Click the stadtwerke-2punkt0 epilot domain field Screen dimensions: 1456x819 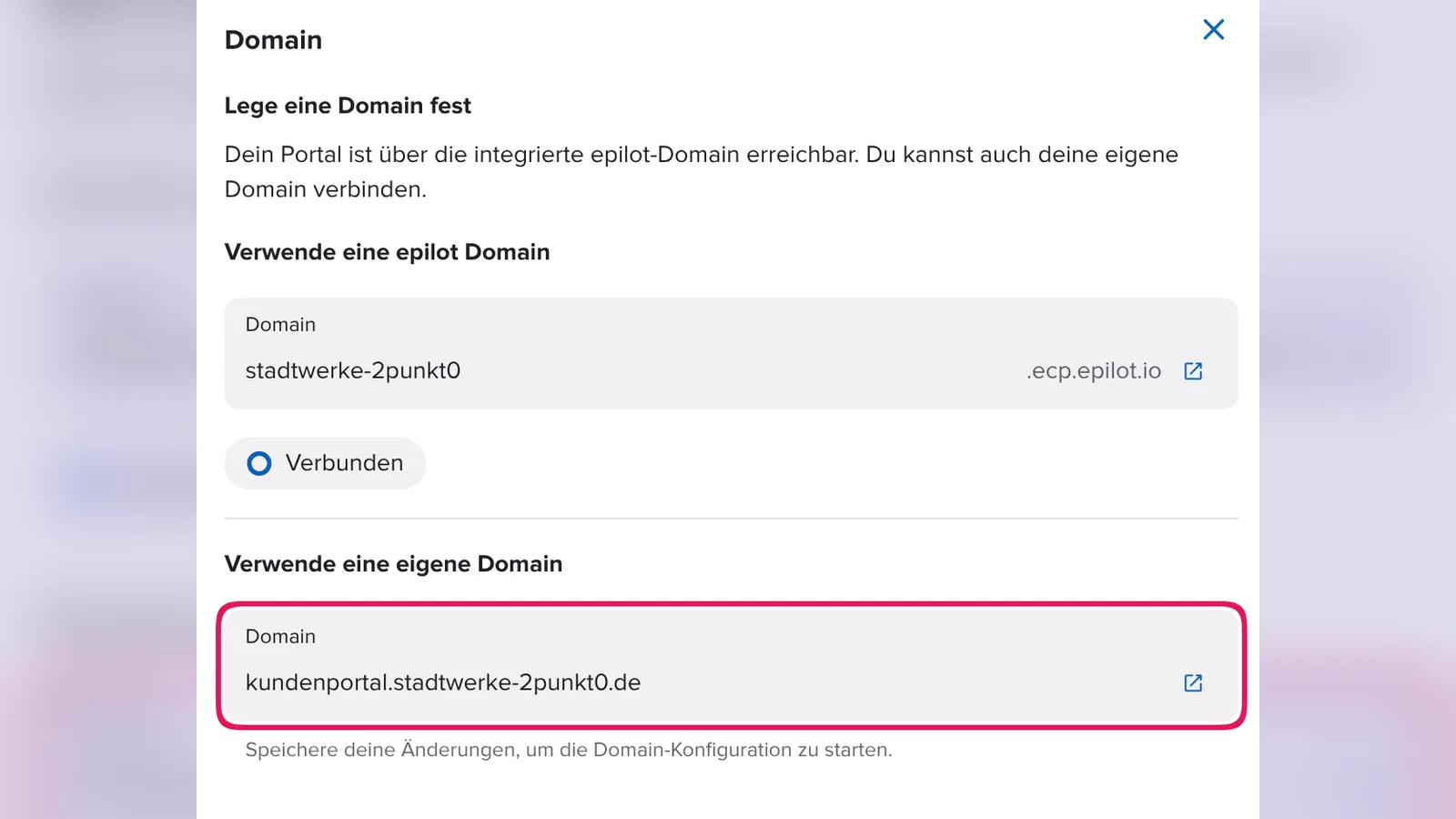[731, 354]
